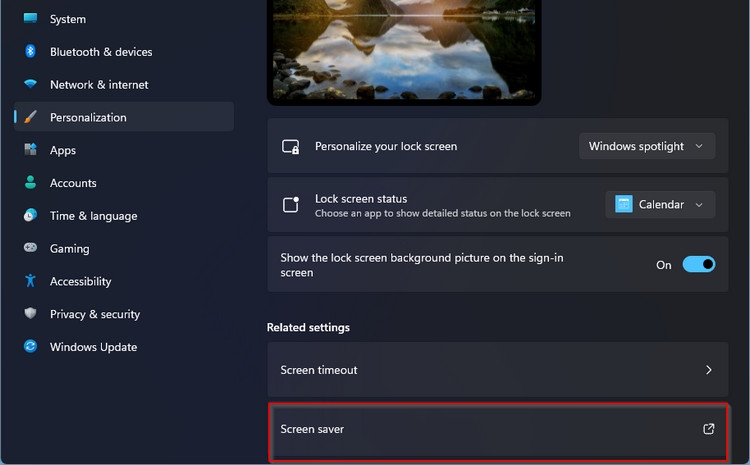This screenshot has height=465, width=750.
Task: Click the 'Personalize your lock screen' label
Action: pos(386,146)
